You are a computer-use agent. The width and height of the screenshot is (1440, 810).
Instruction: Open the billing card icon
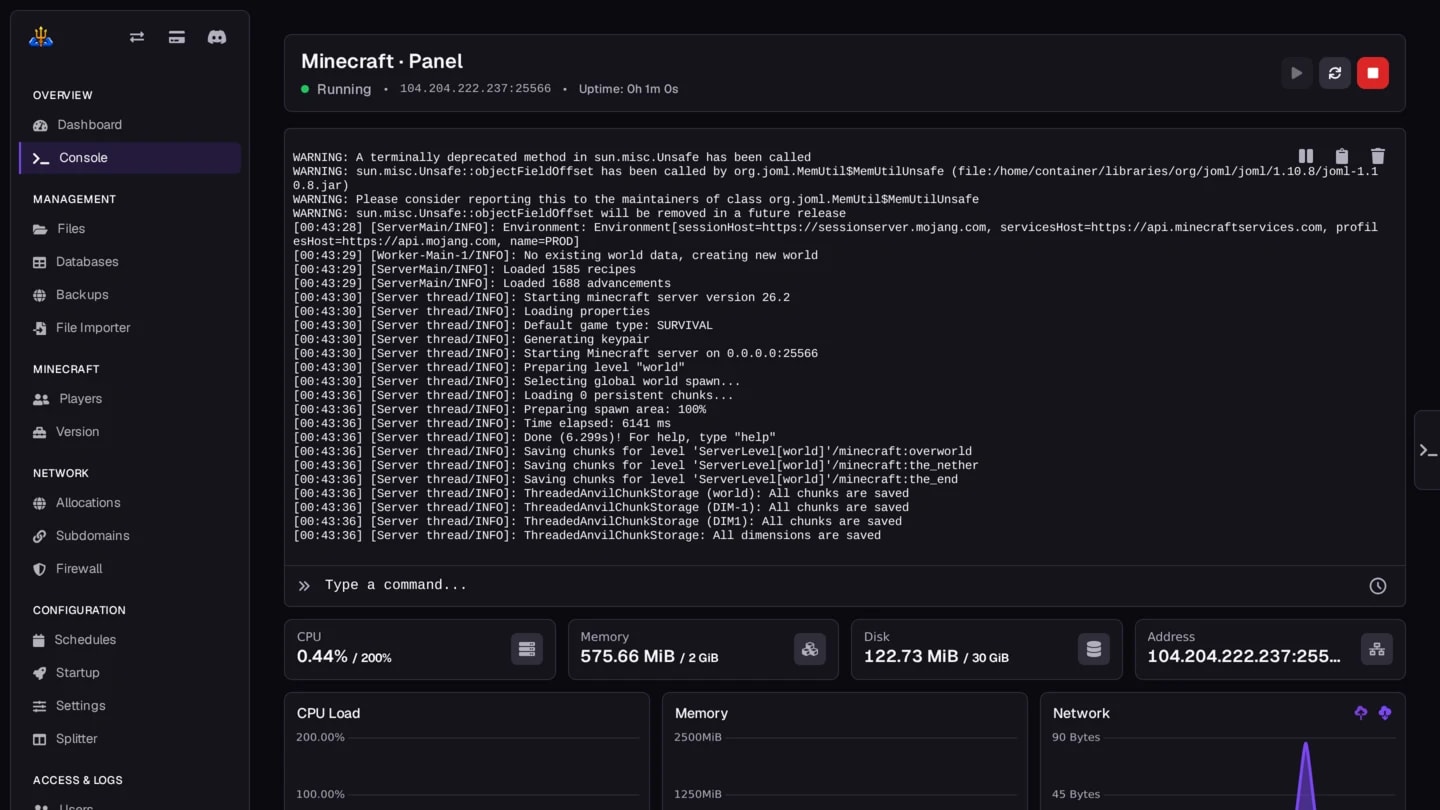point(177,37)
